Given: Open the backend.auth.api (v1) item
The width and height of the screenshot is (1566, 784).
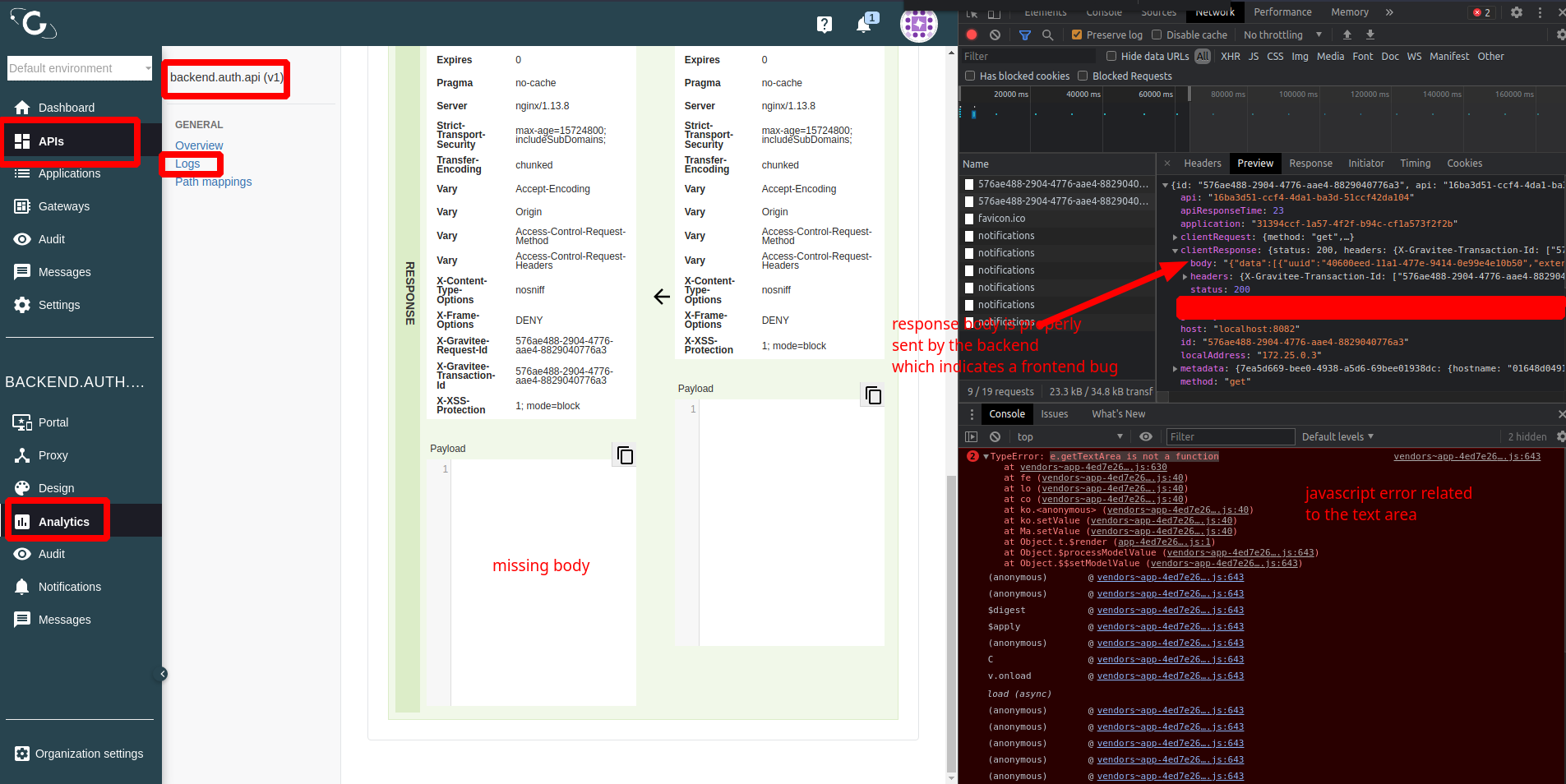Looking at the screenshot, I should [x=225, y=77].
